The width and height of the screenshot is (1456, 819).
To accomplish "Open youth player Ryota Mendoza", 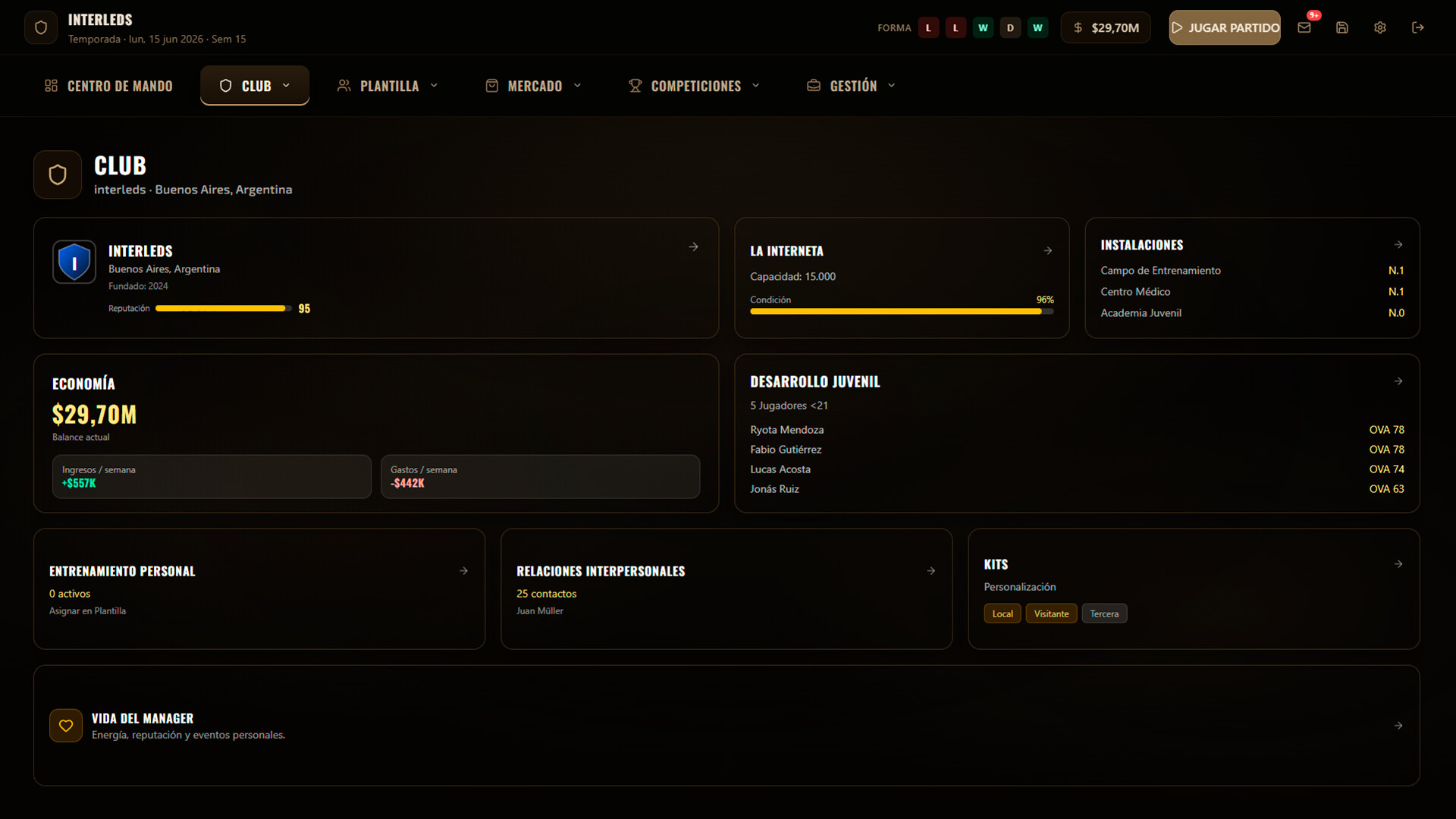I will pyautogui.click(x=787, y=430).
